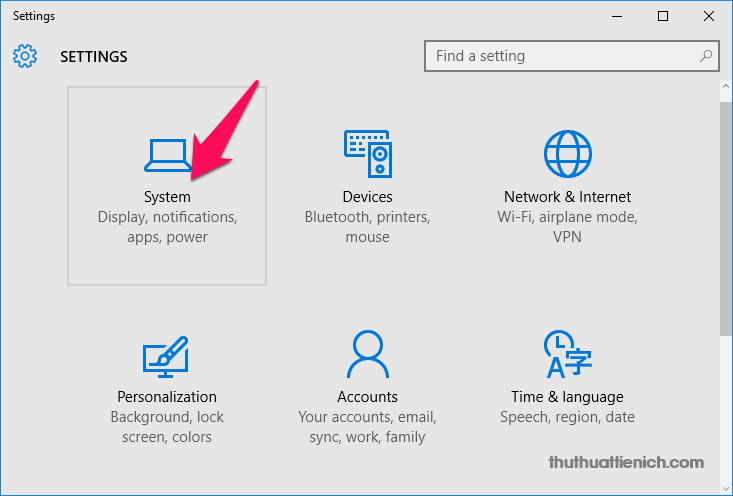Click 'Background, lock screen, colors' description

click(x=167, y=427)
